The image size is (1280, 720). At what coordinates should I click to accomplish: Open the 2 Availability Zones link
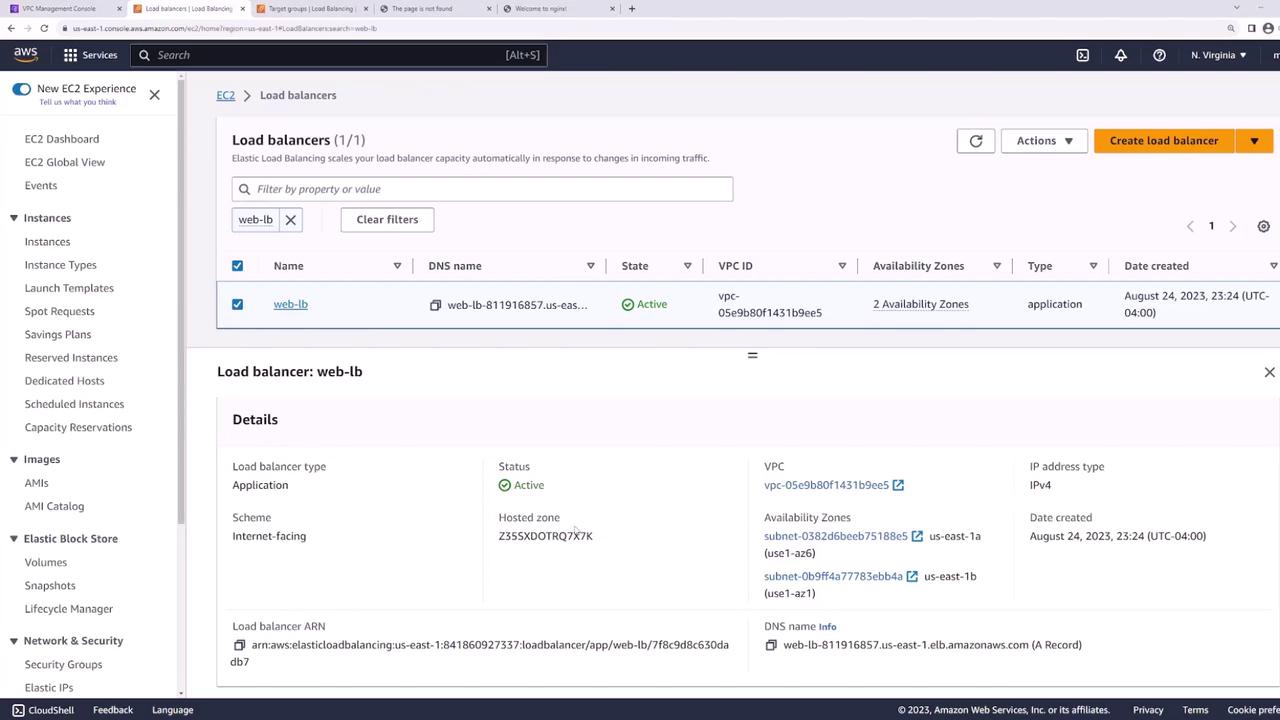(x=921, y=304)
